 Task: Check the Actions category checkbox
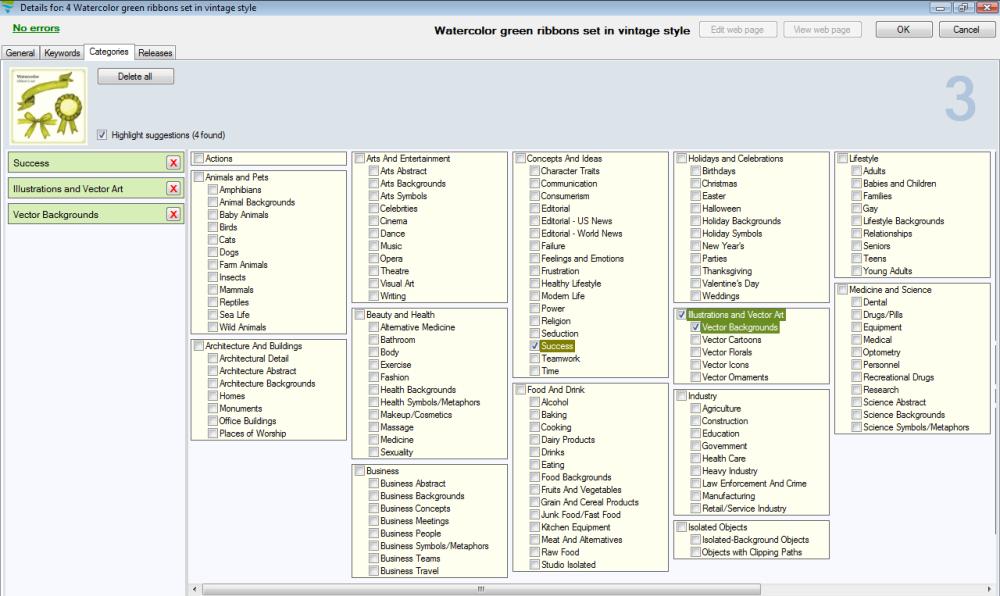point(199,158)
